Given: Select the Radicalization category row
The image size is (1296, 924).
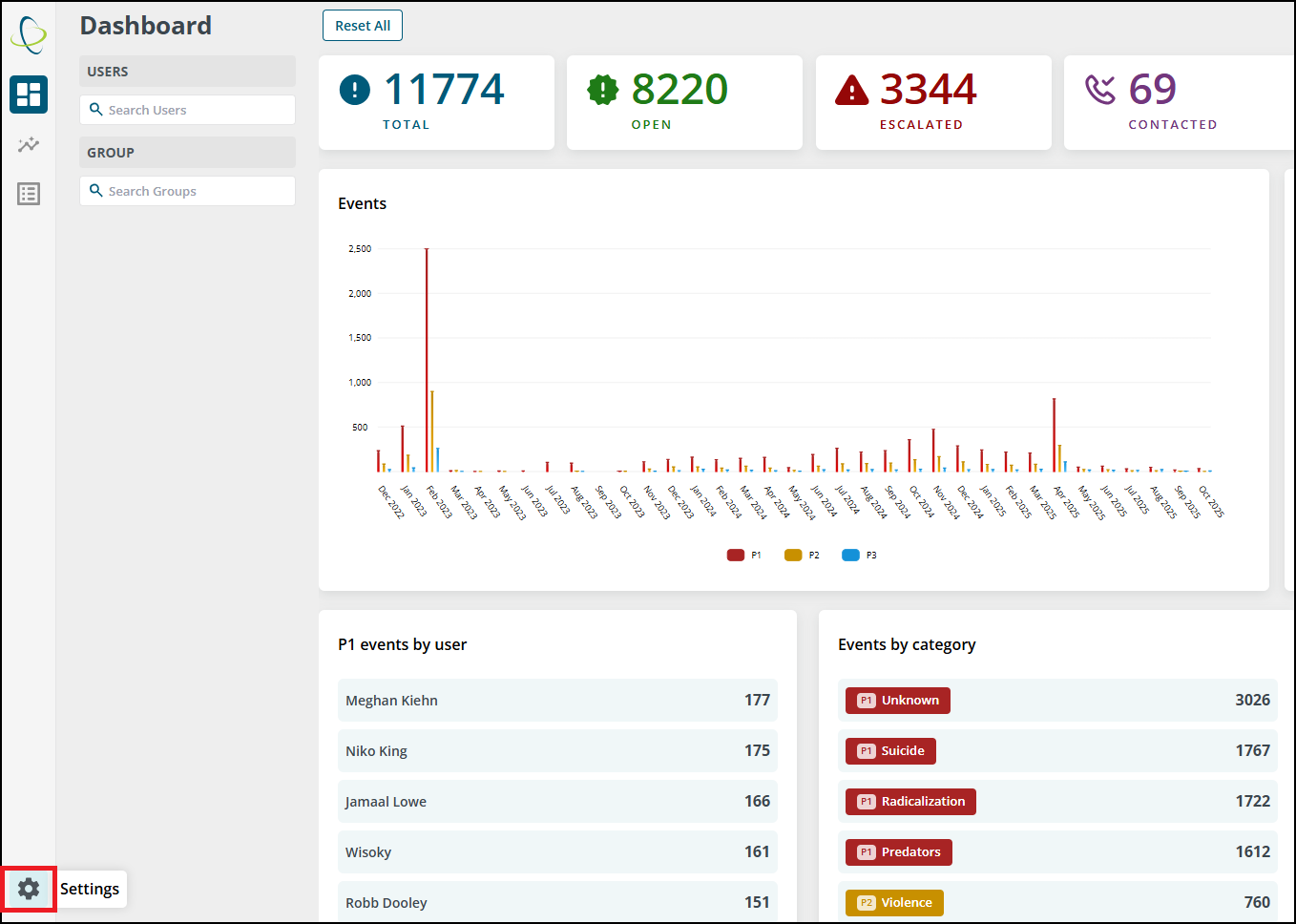Looking at the screenshot, I should (1057, 802).
